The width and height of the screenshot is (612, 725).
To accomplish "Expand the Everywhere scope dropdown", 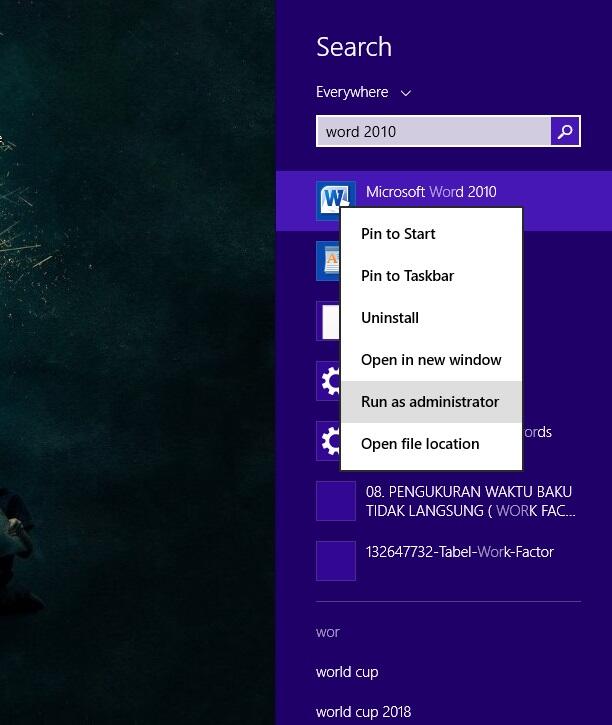I will tap(363, 92).
